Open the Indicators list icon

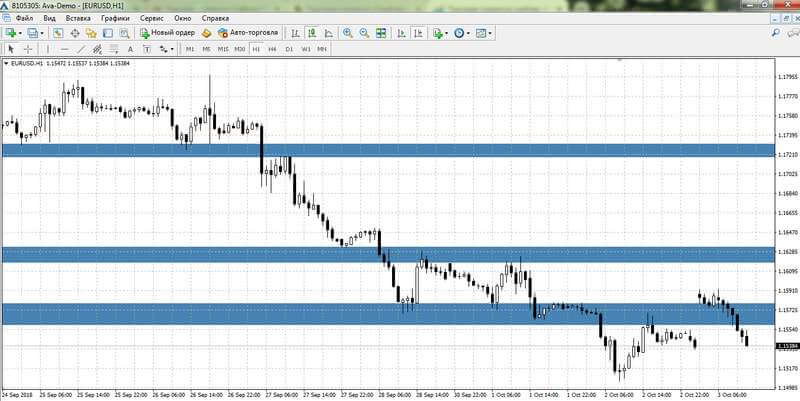[x=437, y=33]
